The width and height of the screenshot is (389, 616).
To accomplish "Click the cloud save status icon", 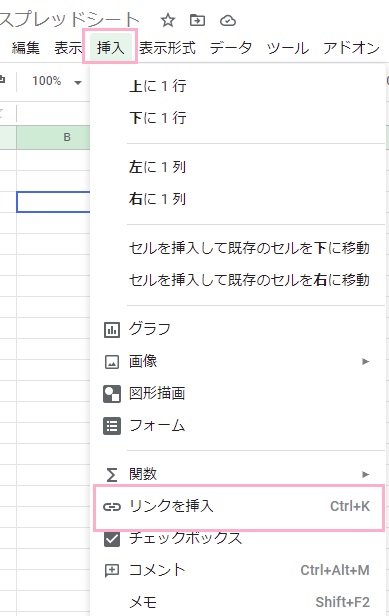I will [228, 20].
